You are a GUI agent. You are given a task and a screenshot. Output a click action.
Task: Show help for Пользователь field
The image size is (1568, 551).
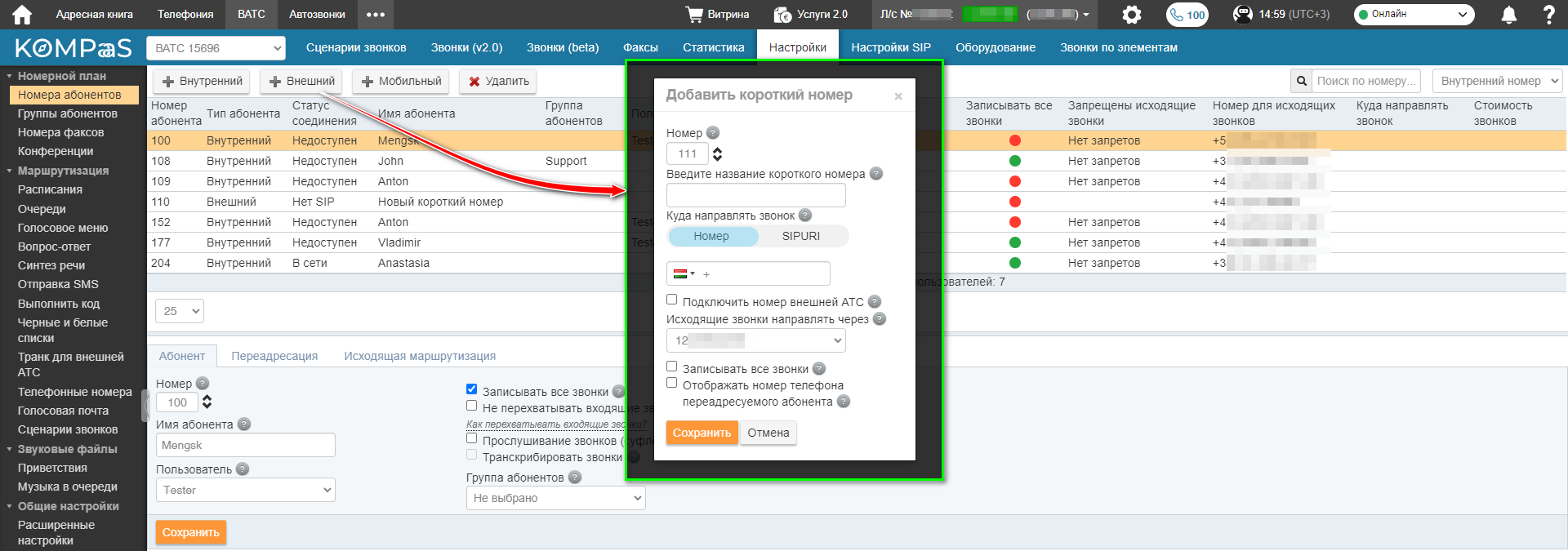click(x=243, y=469)
